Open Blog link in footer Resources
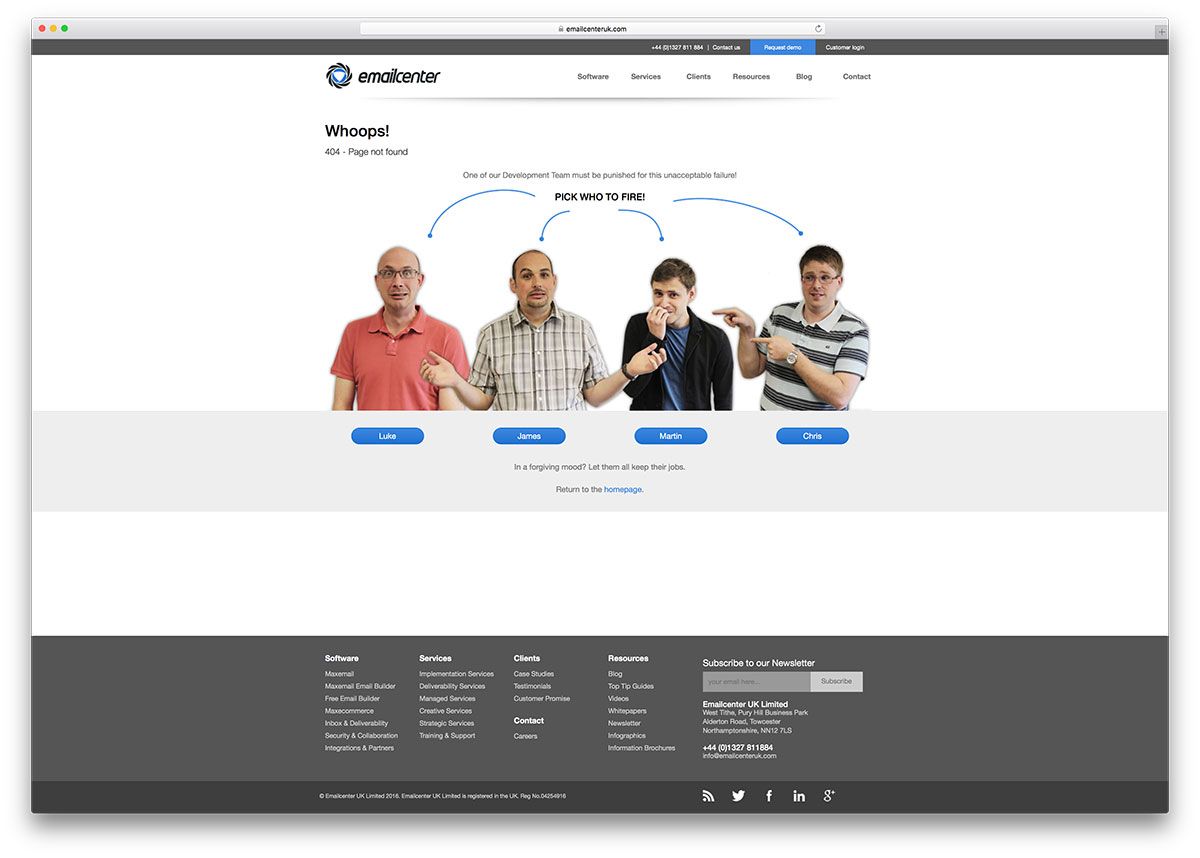The width and height of the screenshot is (1200, 858). pyautogui.click(x=615, y=674)
